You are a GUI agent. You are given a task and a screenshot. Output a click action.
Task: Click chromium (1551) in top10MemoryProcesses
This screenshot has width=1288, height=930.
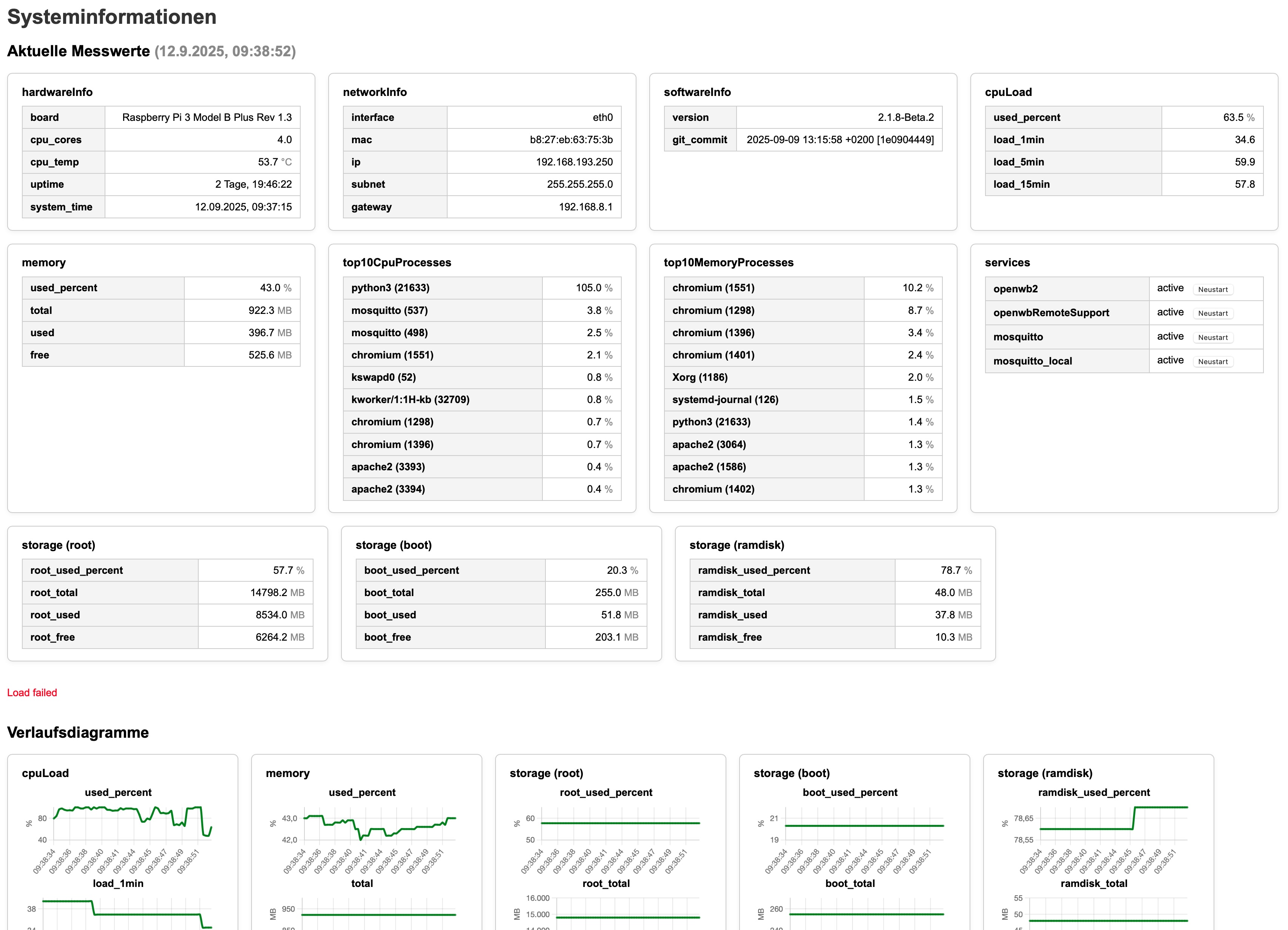coord(713,288)
